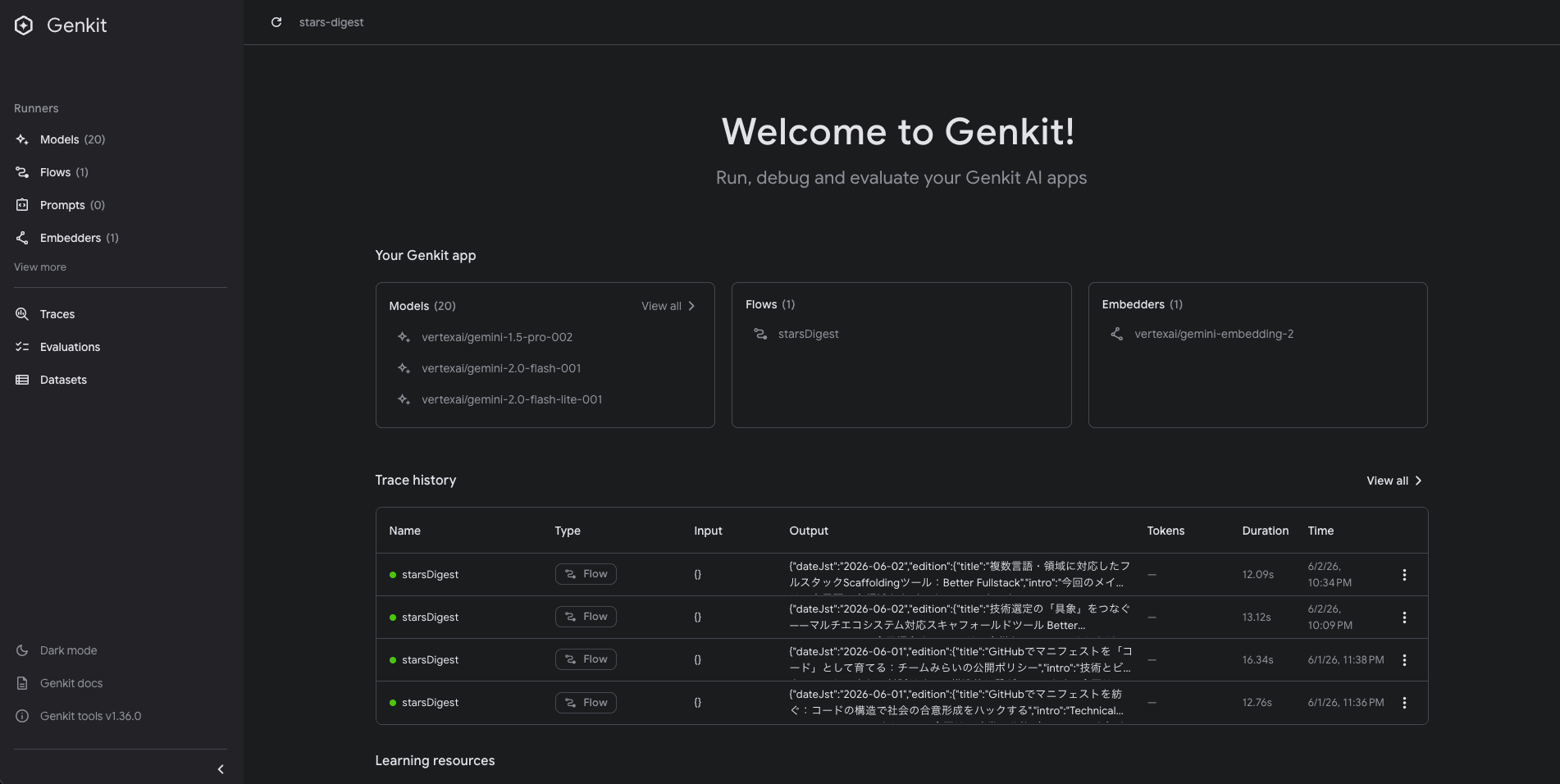1560x784 pixels.
Task: Open Models in the sidebar
Action: coord(72,139)
